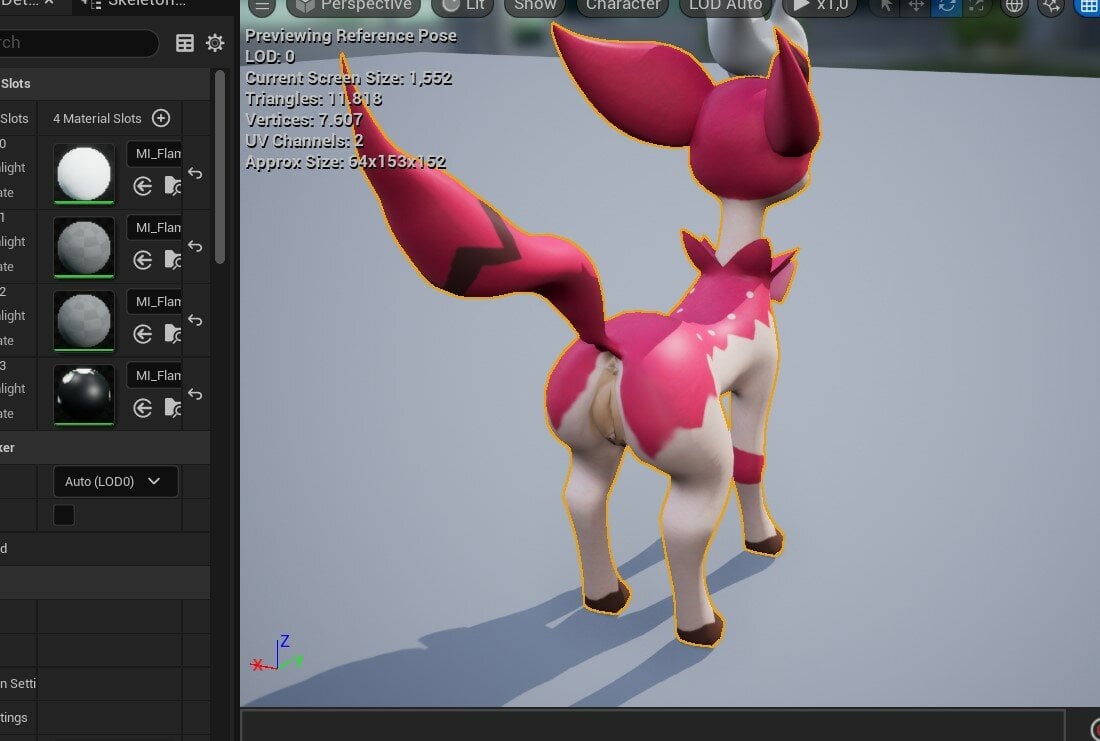This screenshot has height=741, width=1100.
Task: Open the Perspective view mode dropdown
Action: coord(354,6)
